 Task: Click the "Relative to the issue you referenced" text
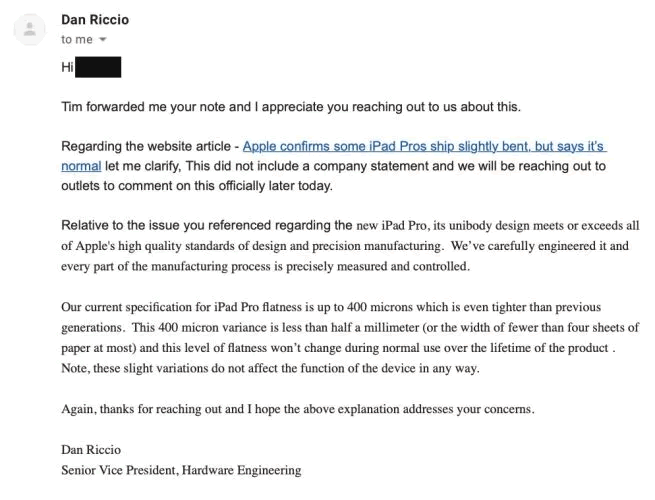pyautogui.click(x=178, y=224)
